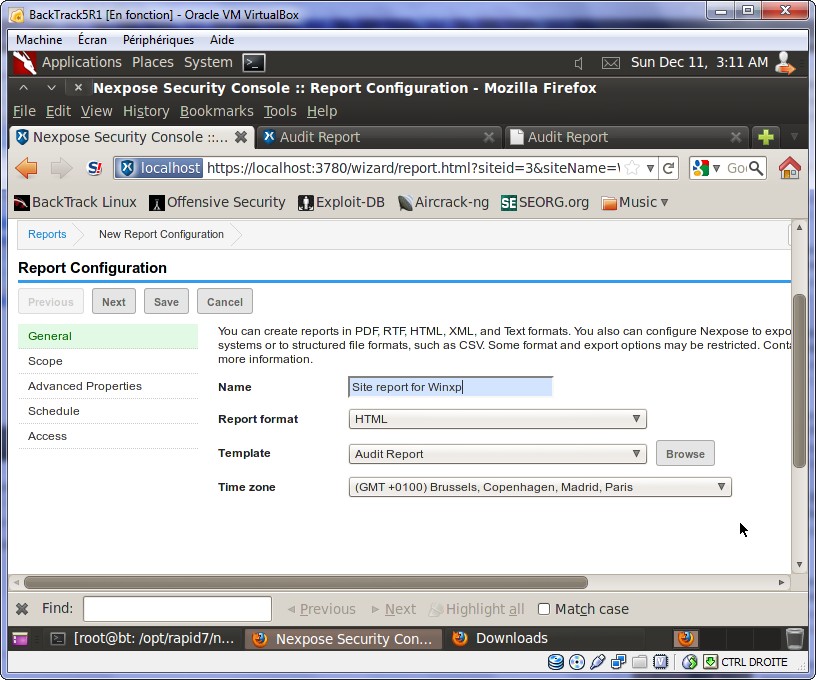Screen dimensions: 816x680
Task: Click the Find text input field
Action: tap(177, 609)
